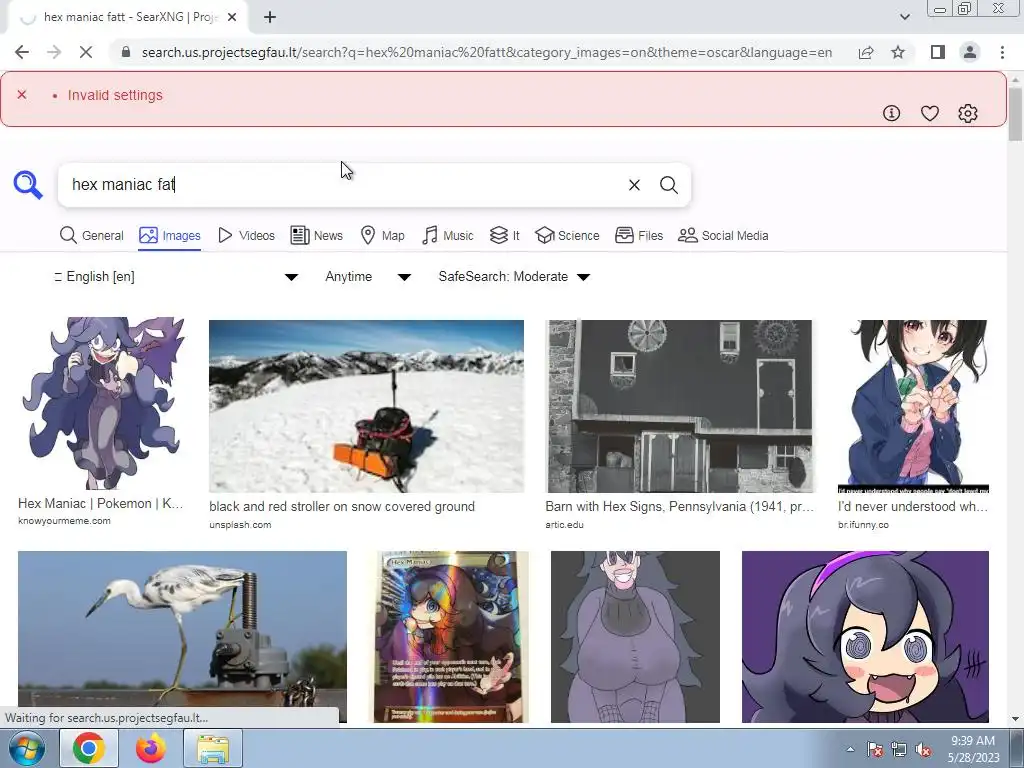Click the br.ifunny.co source text
Viewport: 1024px width, 768px height.
[x=863, y=525]
